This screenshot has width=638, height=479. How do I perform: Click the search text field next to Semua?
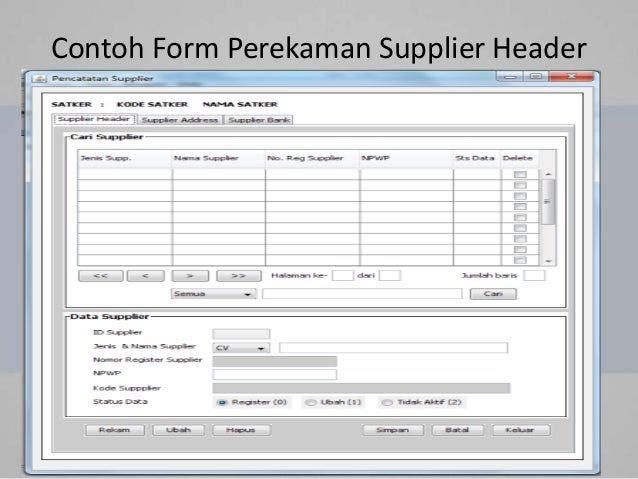362,294
